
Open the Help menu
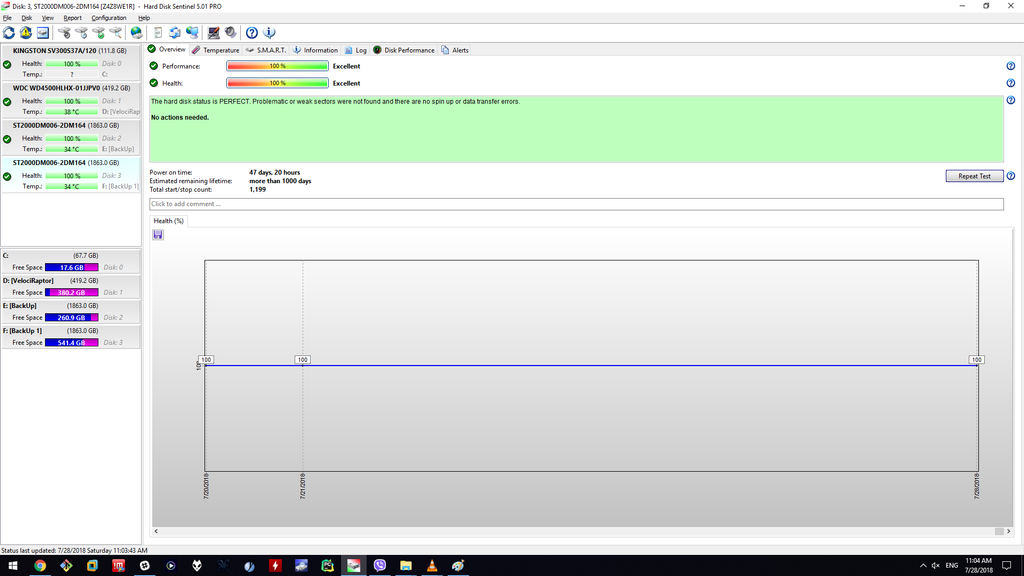pos(144,18)
